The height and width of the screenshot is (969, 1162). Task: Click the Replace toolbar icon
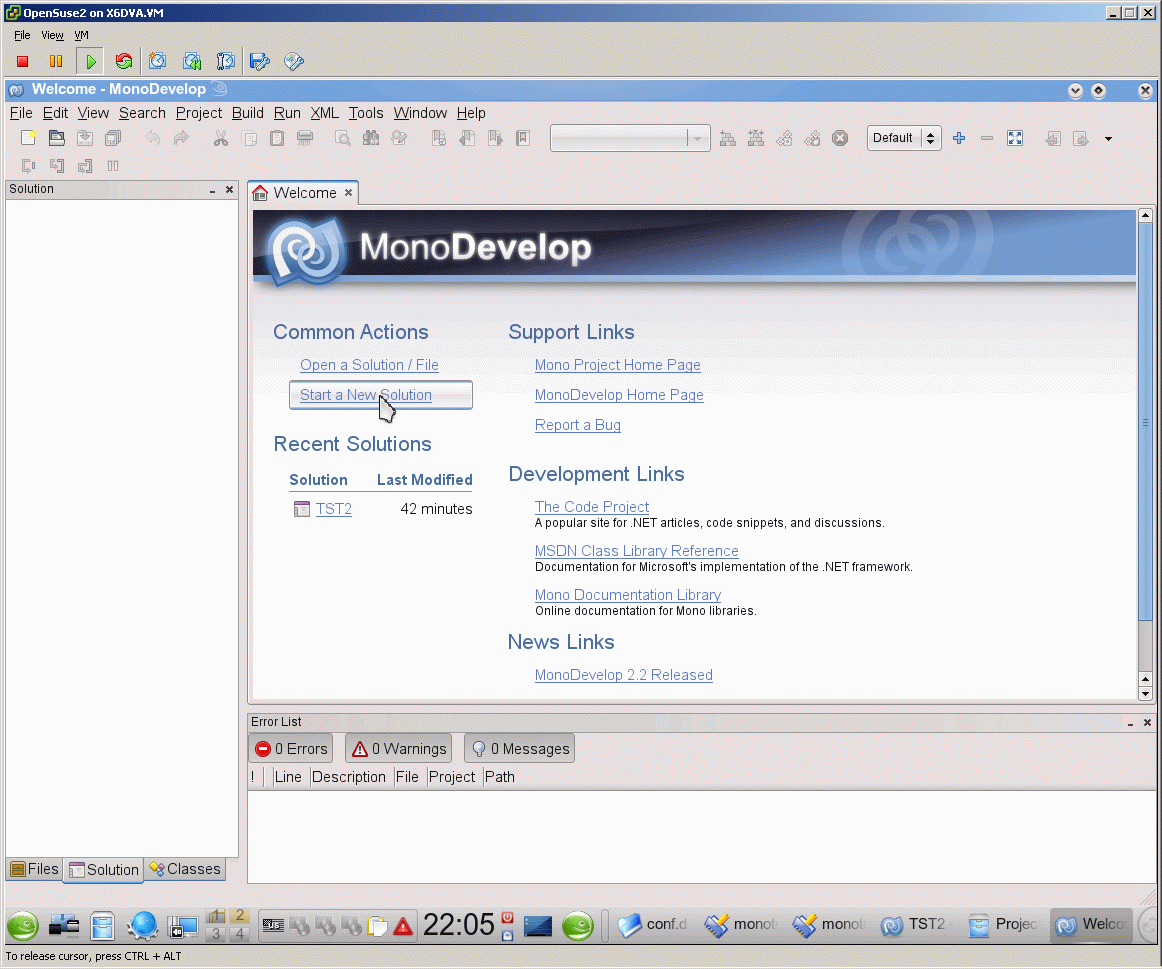point(399,138)
